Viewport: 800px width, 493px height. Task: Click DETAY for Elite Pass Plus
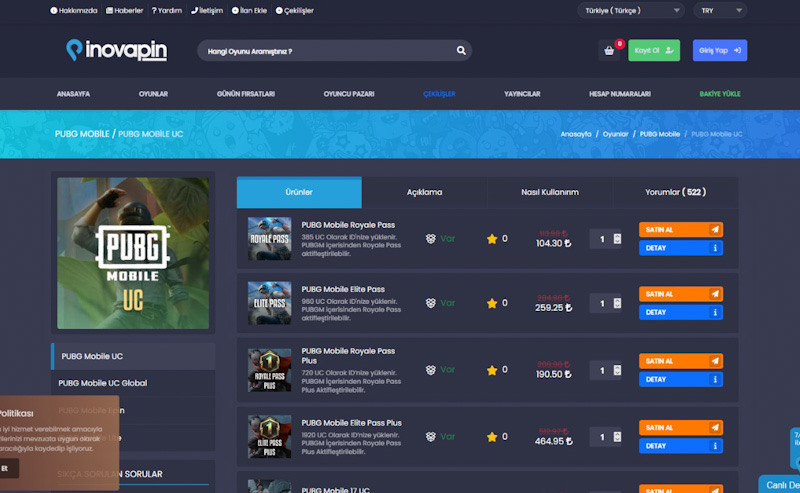pos(681,446)
